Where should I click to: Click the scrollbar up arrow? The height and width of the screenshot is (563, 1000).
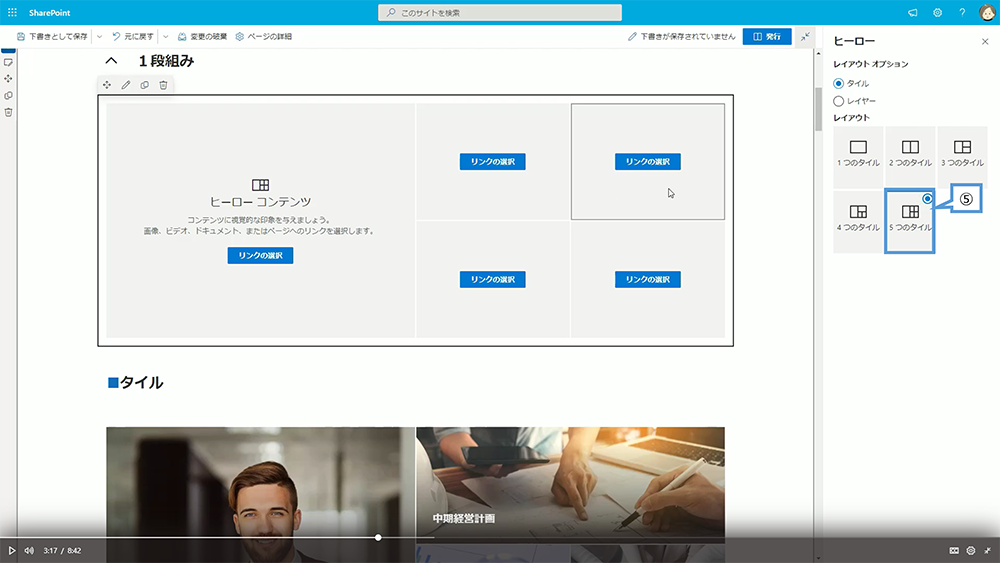(x=818, y=54)
